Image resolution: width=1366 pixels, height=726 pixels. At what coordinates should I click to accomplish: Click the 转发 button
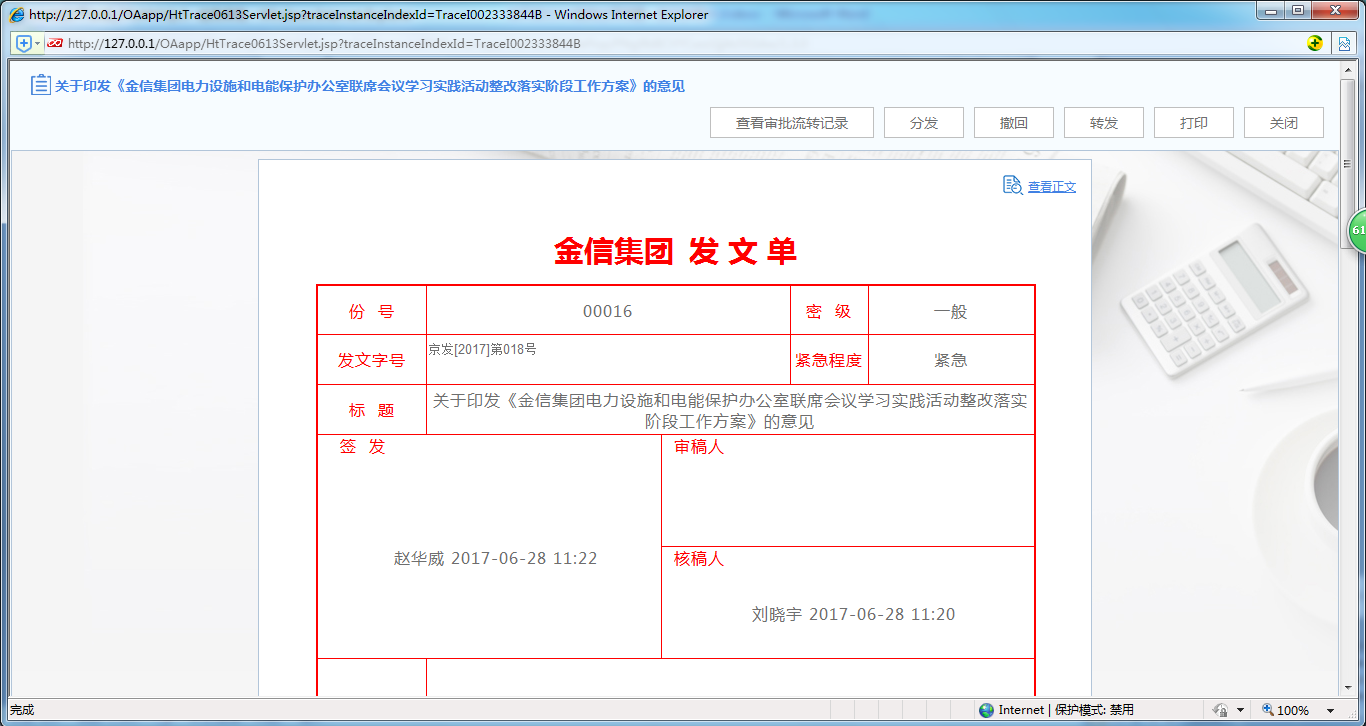click(x=1103, y=122)
